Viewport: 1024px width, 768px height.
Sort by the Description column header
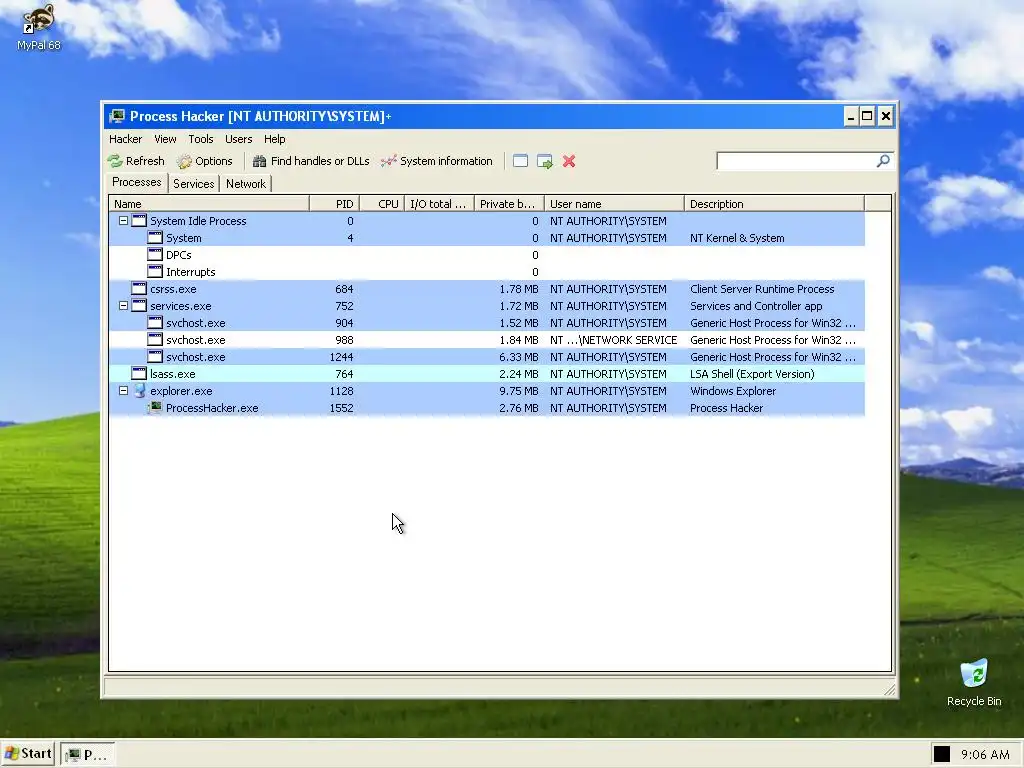click(775, 204)
